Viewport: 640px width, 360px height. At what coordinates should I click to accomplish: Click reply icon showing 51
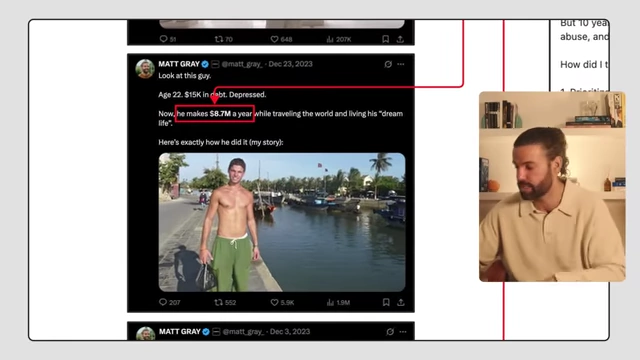163,39
